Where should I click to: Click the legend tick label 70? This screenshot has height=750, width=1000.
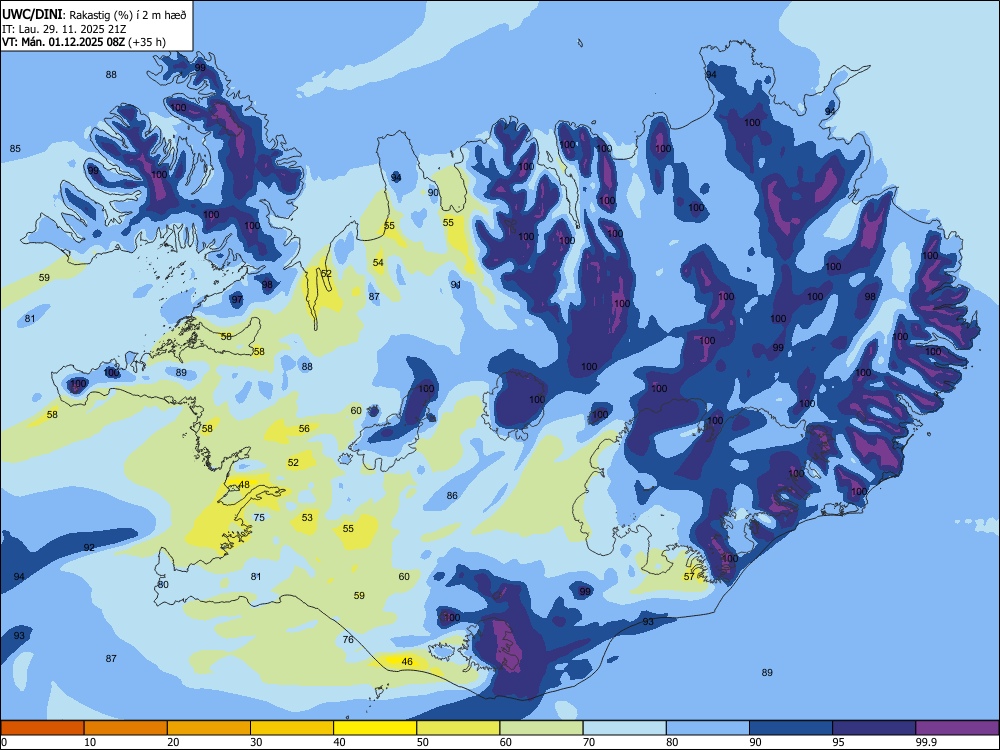tap(589, 742)
